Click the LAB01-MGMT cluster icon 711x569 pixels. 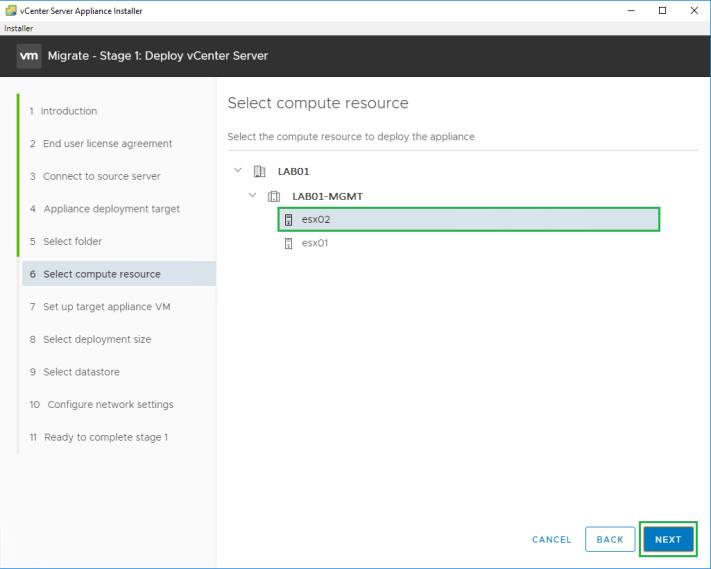pyautogui.click(x=275, y=196)
